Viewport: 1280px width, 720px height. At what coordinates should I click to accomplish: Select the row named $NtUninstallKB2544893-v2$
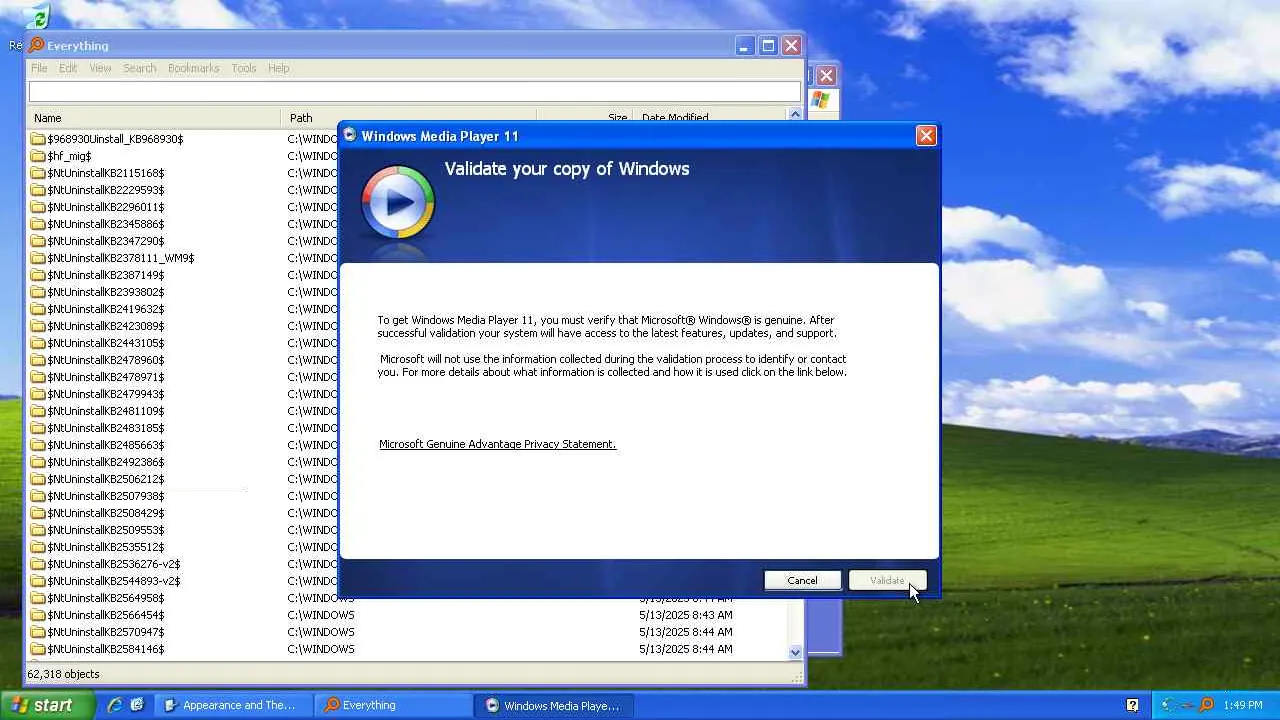tap(113, 581)
